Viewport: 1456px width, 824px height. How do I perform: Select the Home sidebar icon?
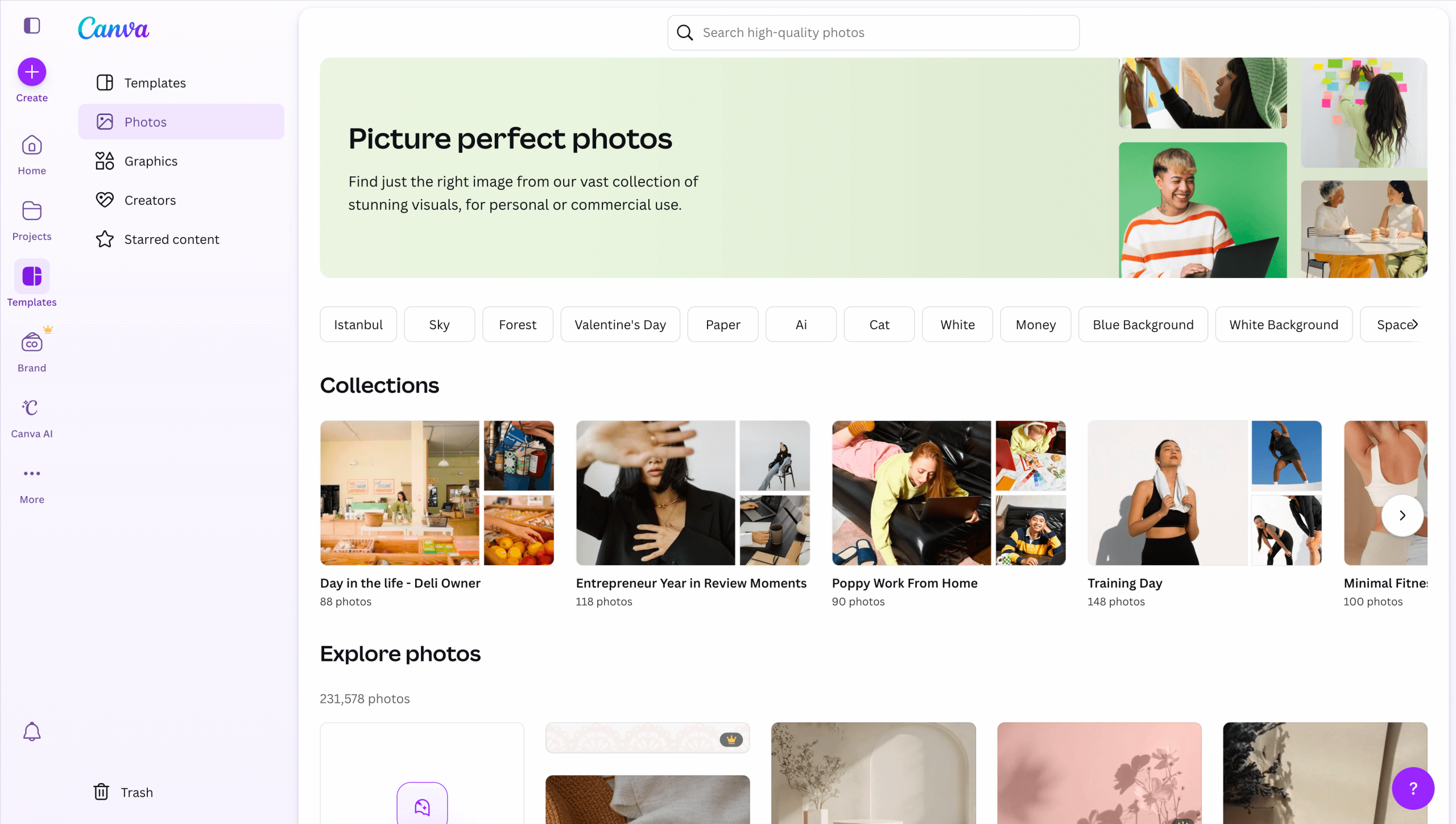[x=31, y=146]
